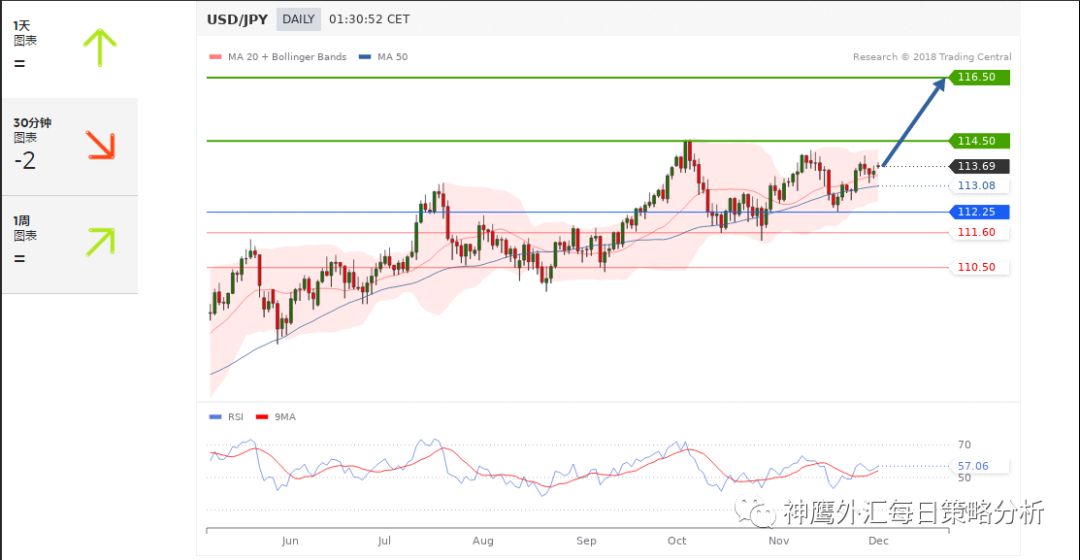This screenshot has width=1080, height=560.
Task: Click the DAILY timeframe button
Action: (x=298, y=19)
